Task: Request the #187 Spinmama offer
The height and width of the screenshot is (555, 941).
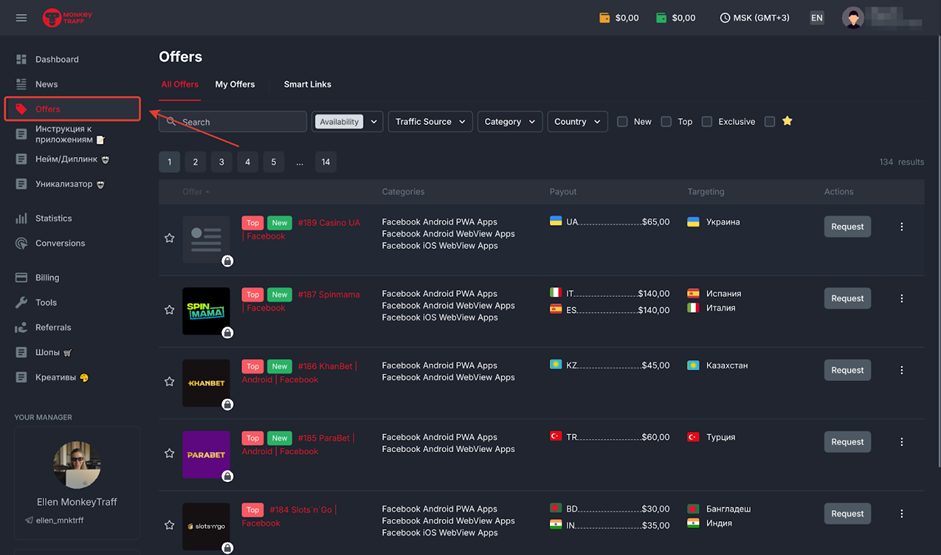Action: pyautogui.click(x=847, y=298)
